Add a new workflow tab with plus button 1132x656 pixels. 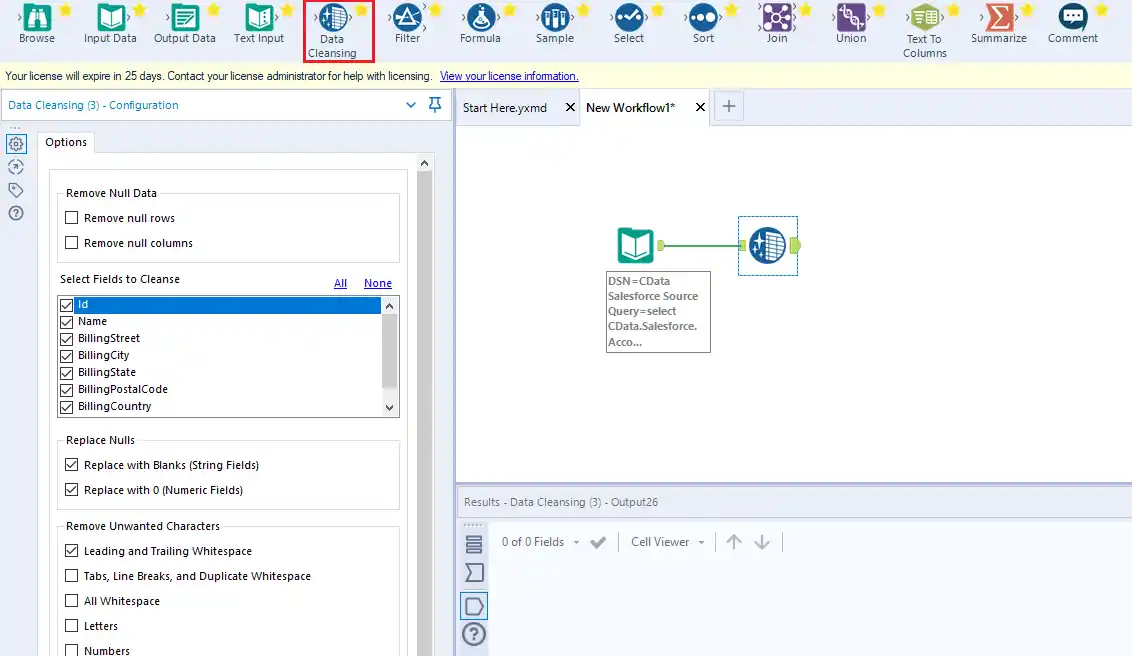[728, 107]
